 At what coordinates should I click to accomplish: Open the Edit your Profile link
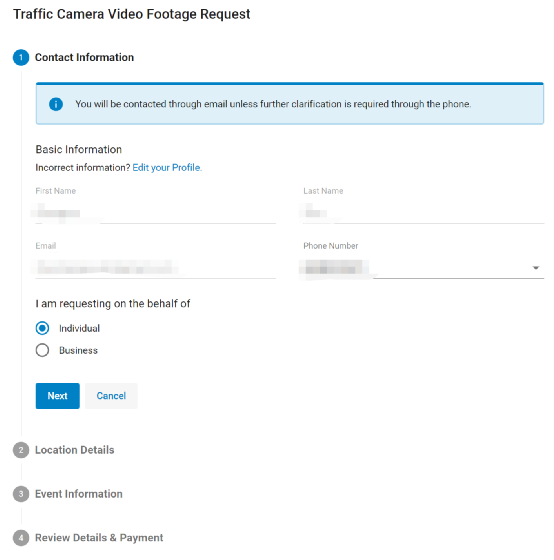pos(167,168)
